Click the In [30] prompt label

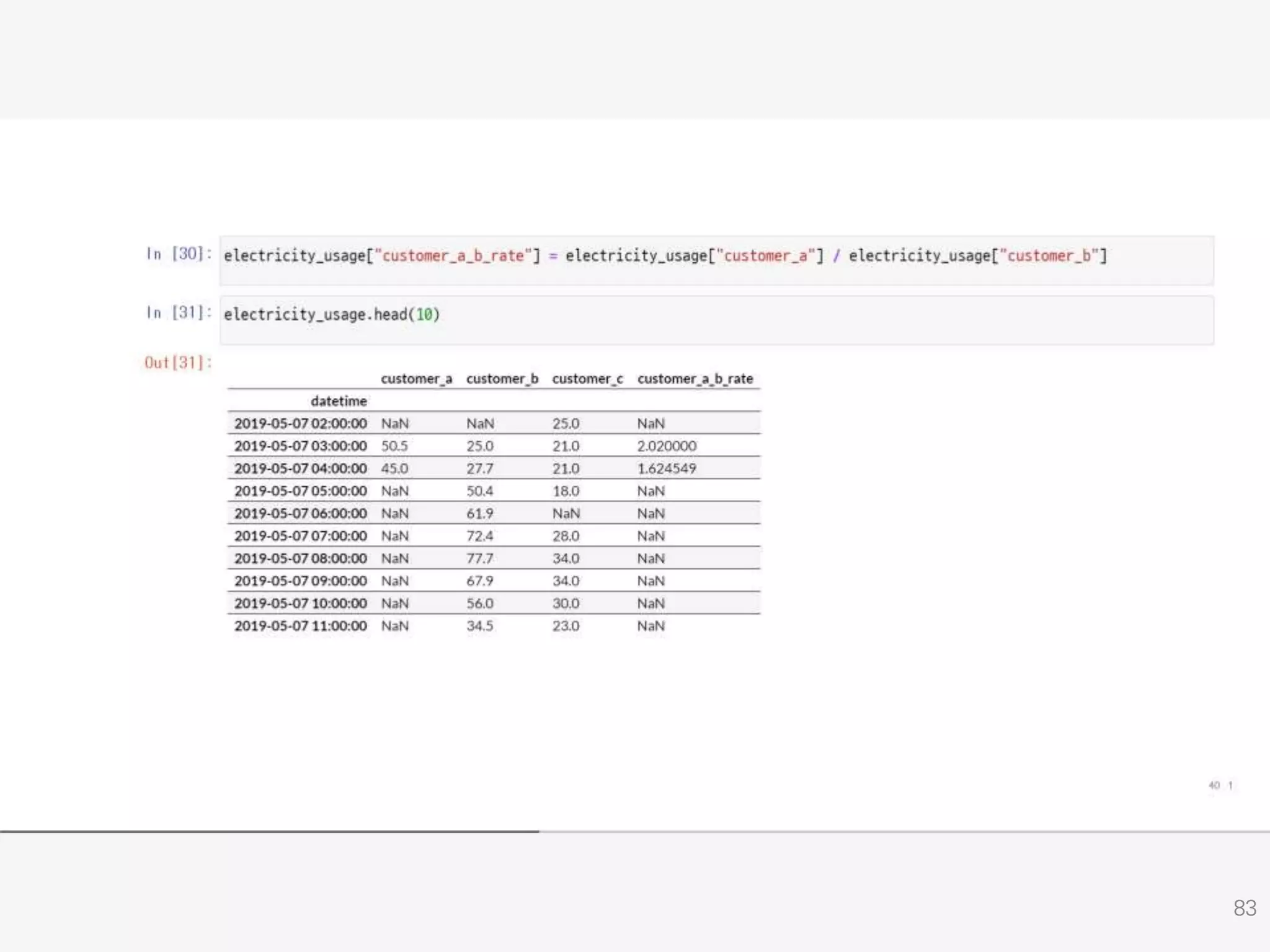tap(179, 254)
